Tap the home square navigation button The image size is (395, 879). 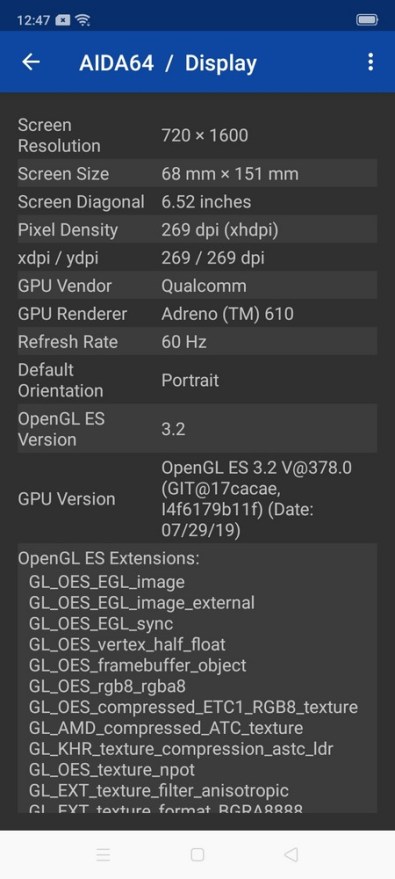[x=197, y=854]
